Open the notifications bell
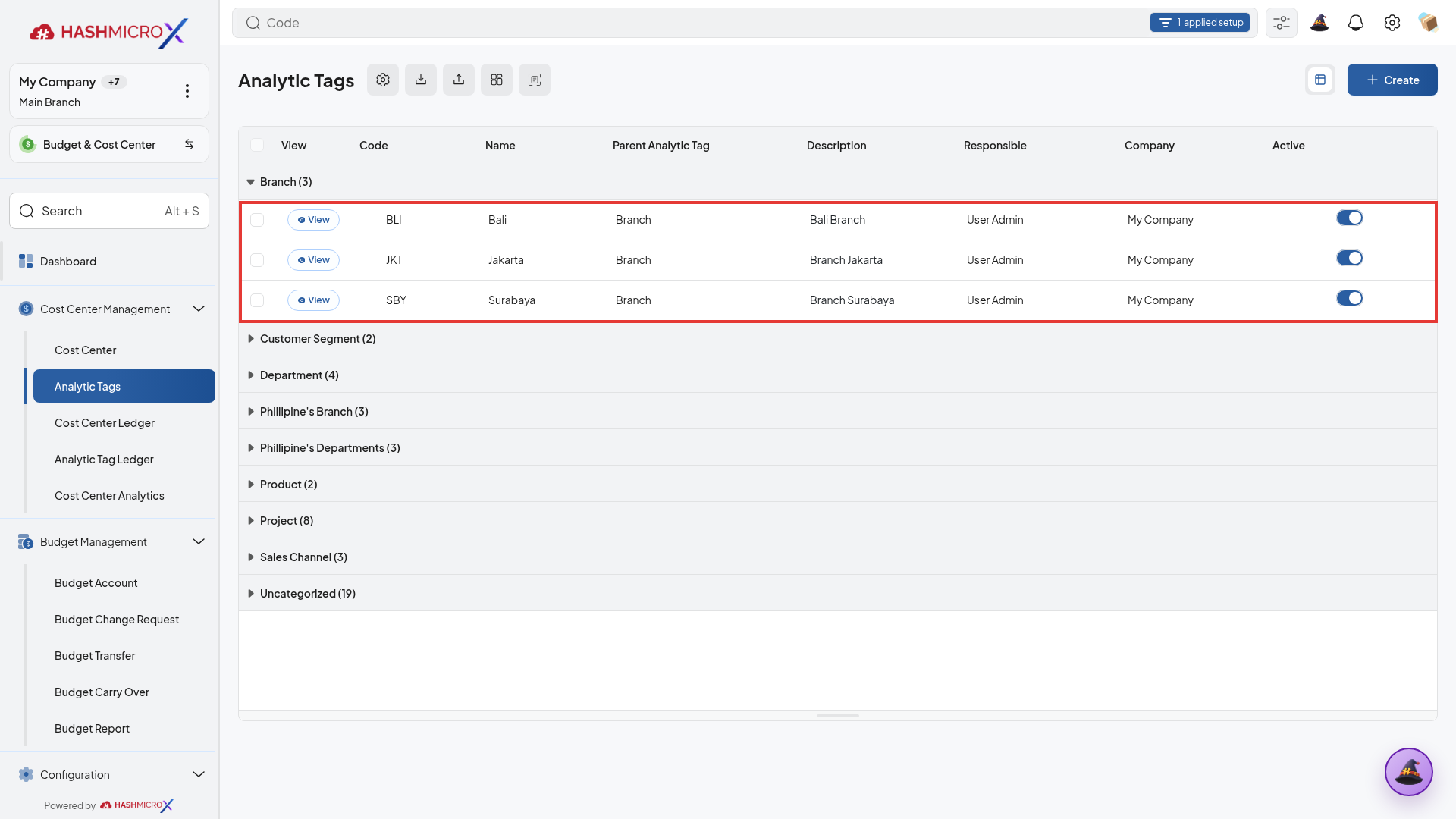Image resolution: width=1456 pixels, height=819 pixels. pos(1356,23)
